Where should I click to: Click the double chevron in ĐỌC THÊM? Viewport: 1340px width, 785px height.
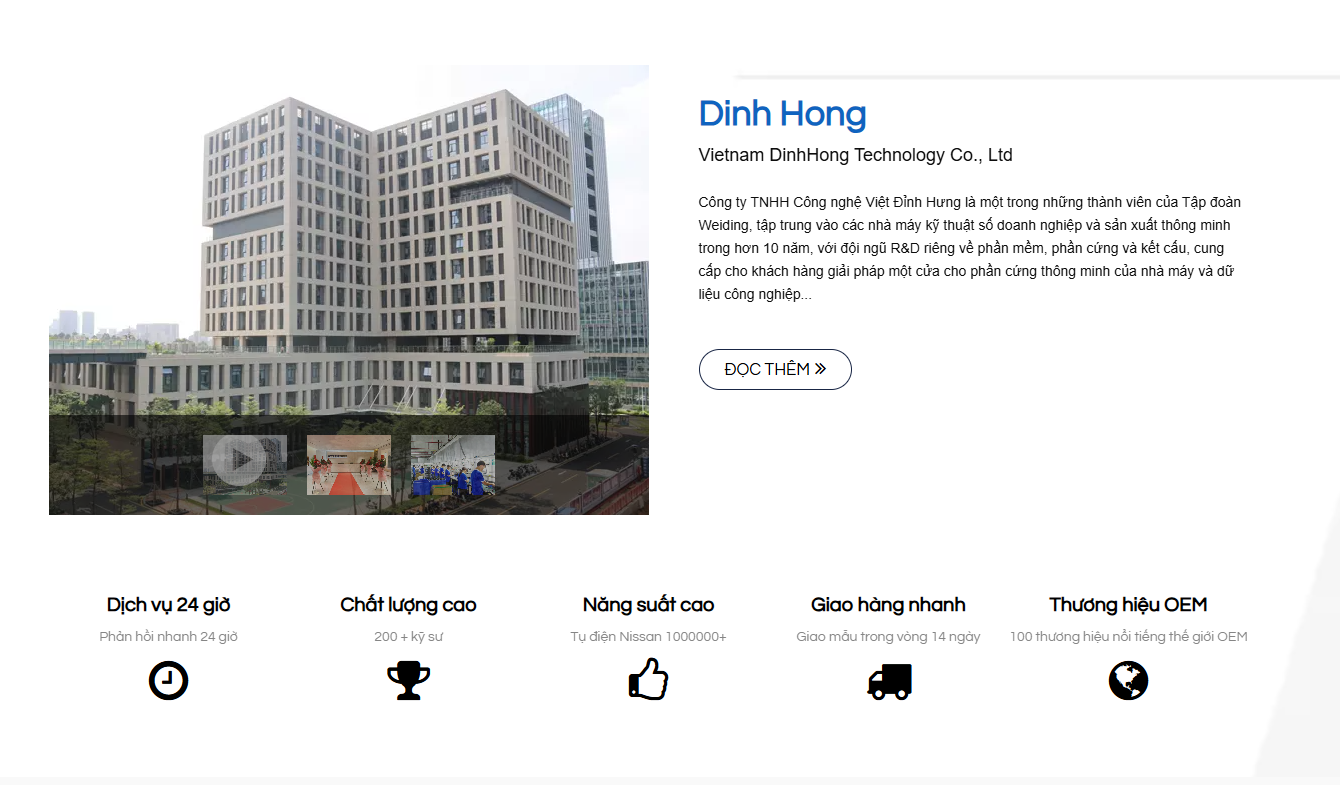point(821,369)
